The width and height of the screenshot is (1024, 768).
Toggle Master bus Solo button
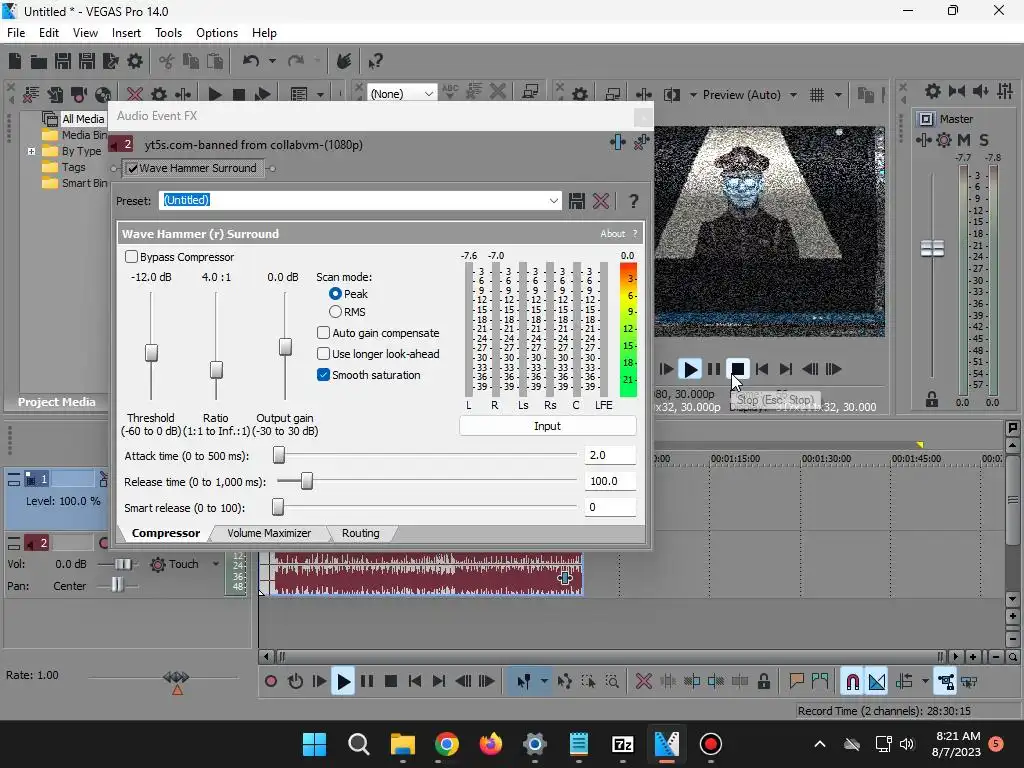tap(984, 140)
